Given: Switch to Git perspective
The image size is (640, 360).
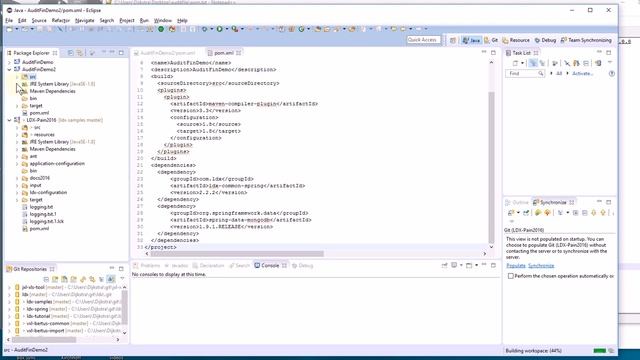Looking at the screenshot, I should 491,40.
